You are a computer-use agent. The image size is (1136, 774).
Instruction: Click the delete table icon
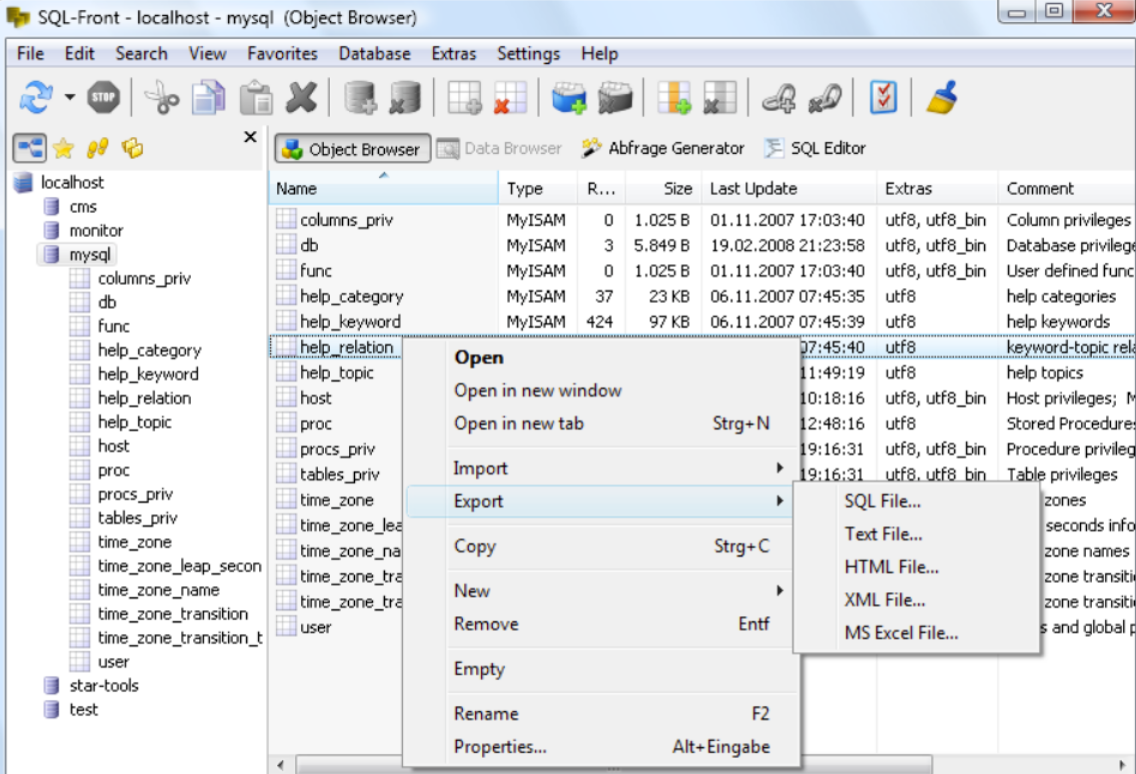508,98
